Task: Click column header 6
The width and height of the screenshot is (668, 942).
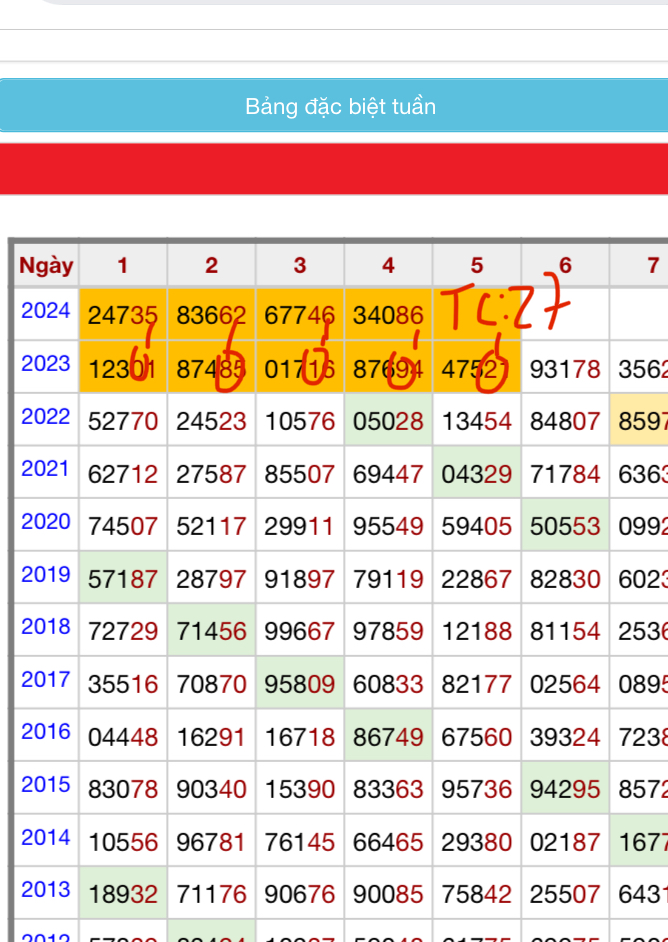Action: coord(565,265)
